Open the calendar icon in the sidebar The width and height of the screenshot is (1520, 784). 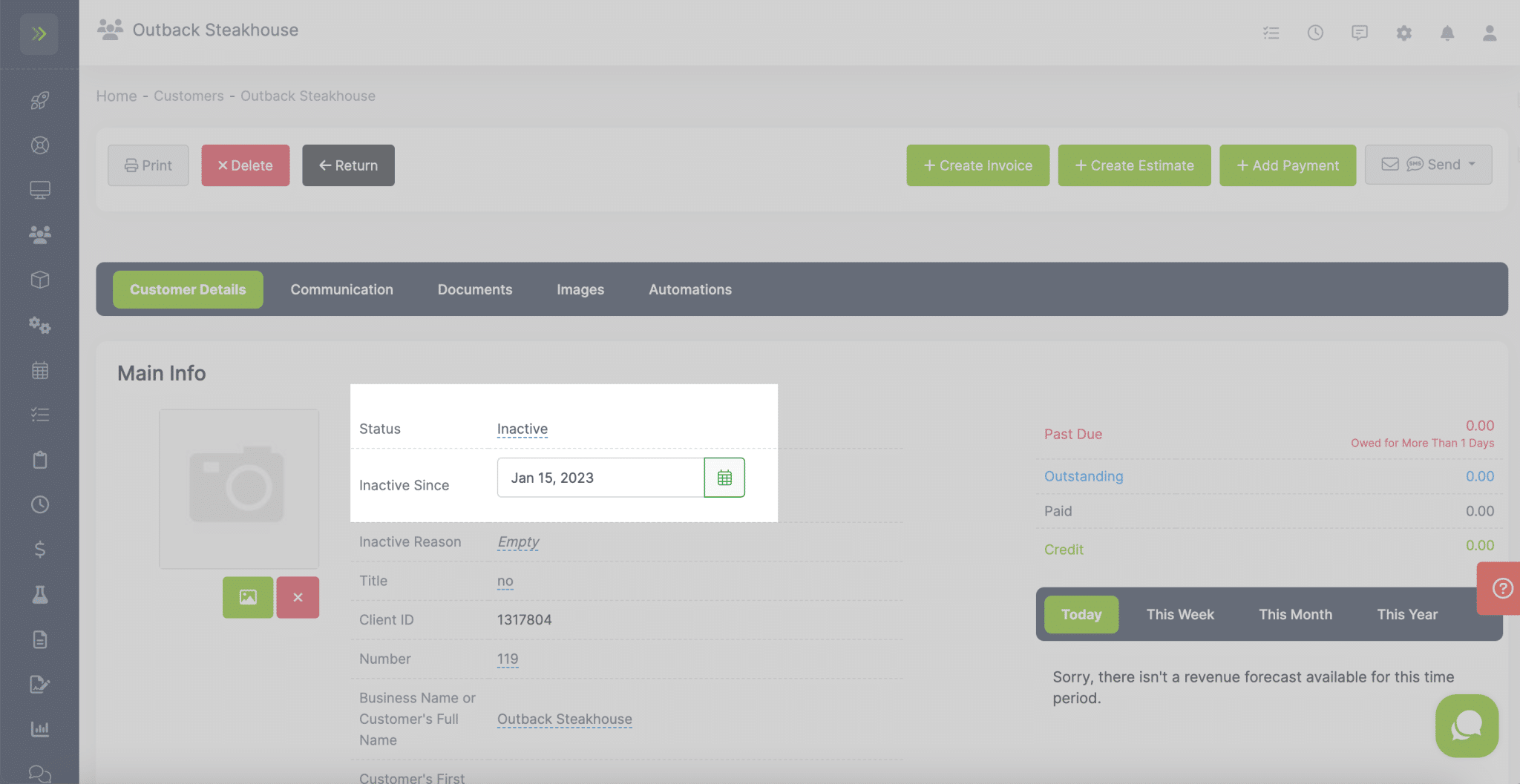pyautogui.click(x=40, y=369)
